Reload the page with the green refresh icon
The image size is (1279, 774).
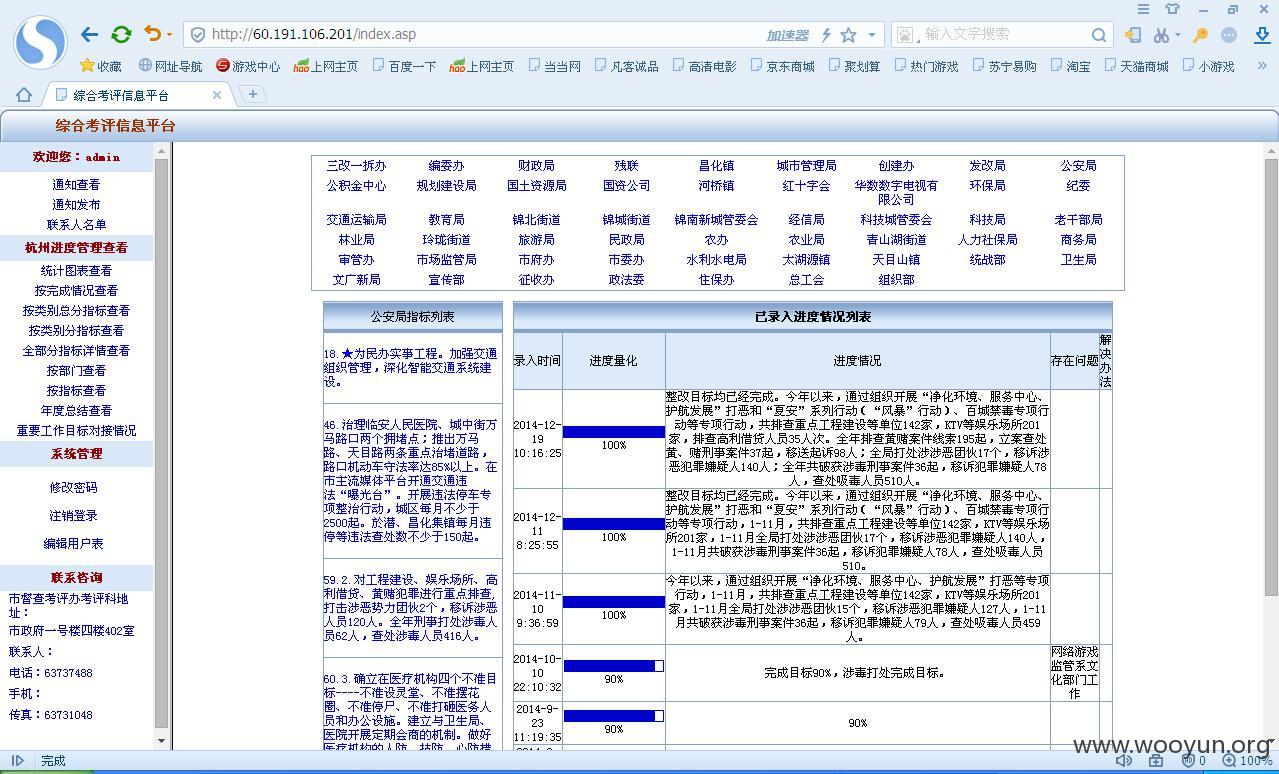coord(121,34)
